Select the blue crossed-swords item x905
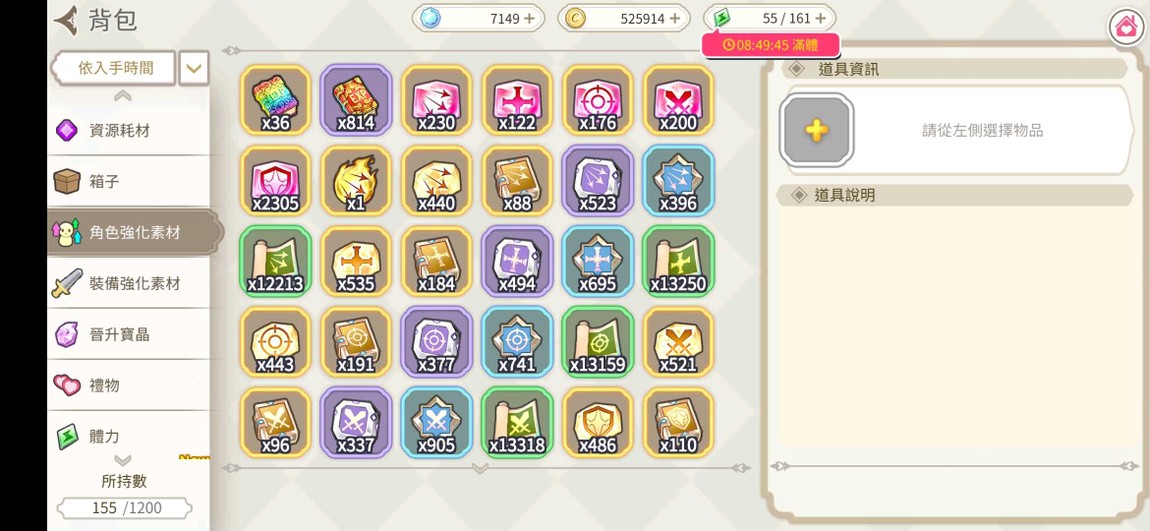 436,422
